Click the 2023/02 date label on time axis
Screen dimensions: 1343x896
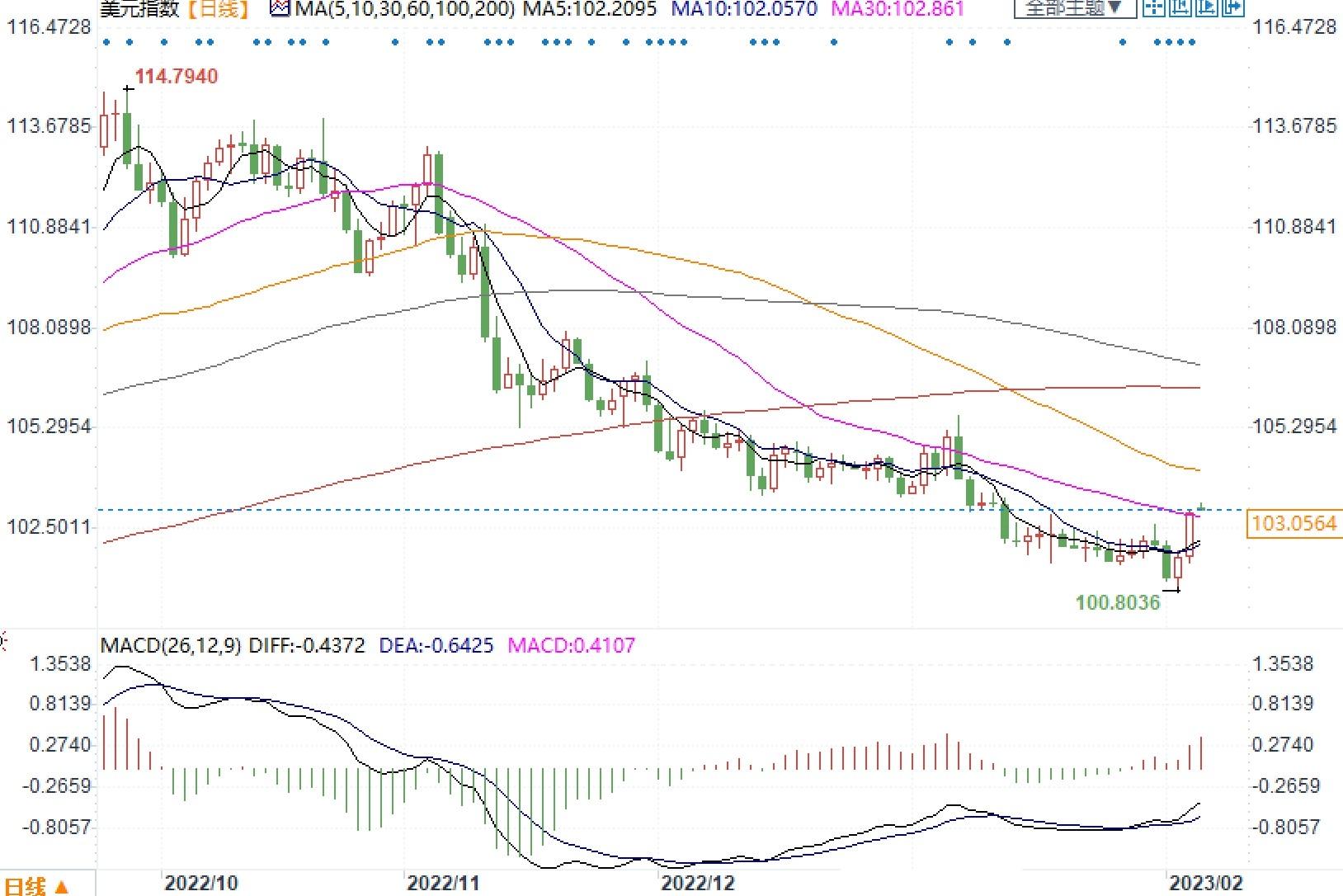pyautogui.click(x=1204, y=883)
